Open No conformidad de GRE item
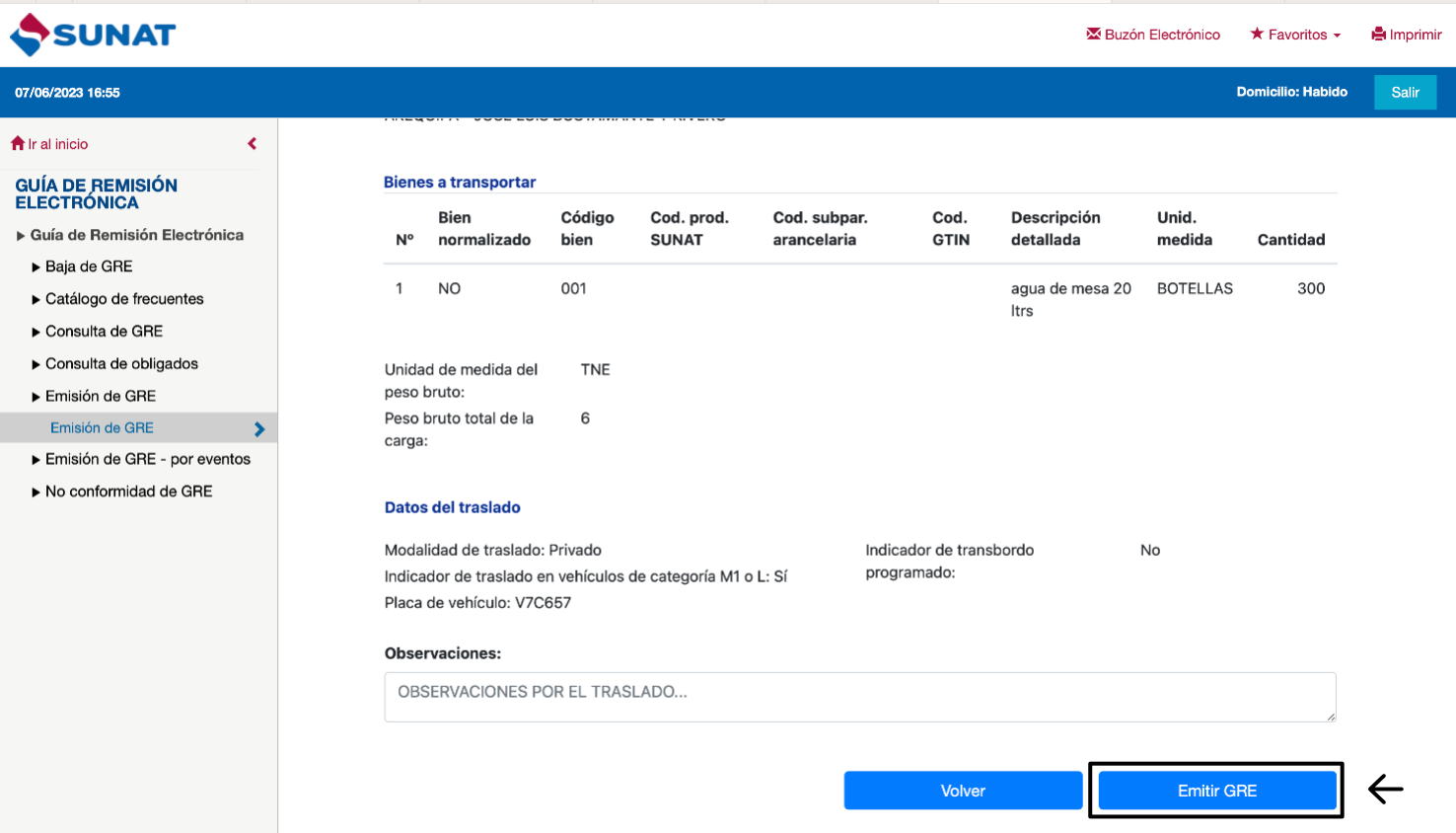The width and height of the screenshot is (1456, 833). click(x=128, y=492)
